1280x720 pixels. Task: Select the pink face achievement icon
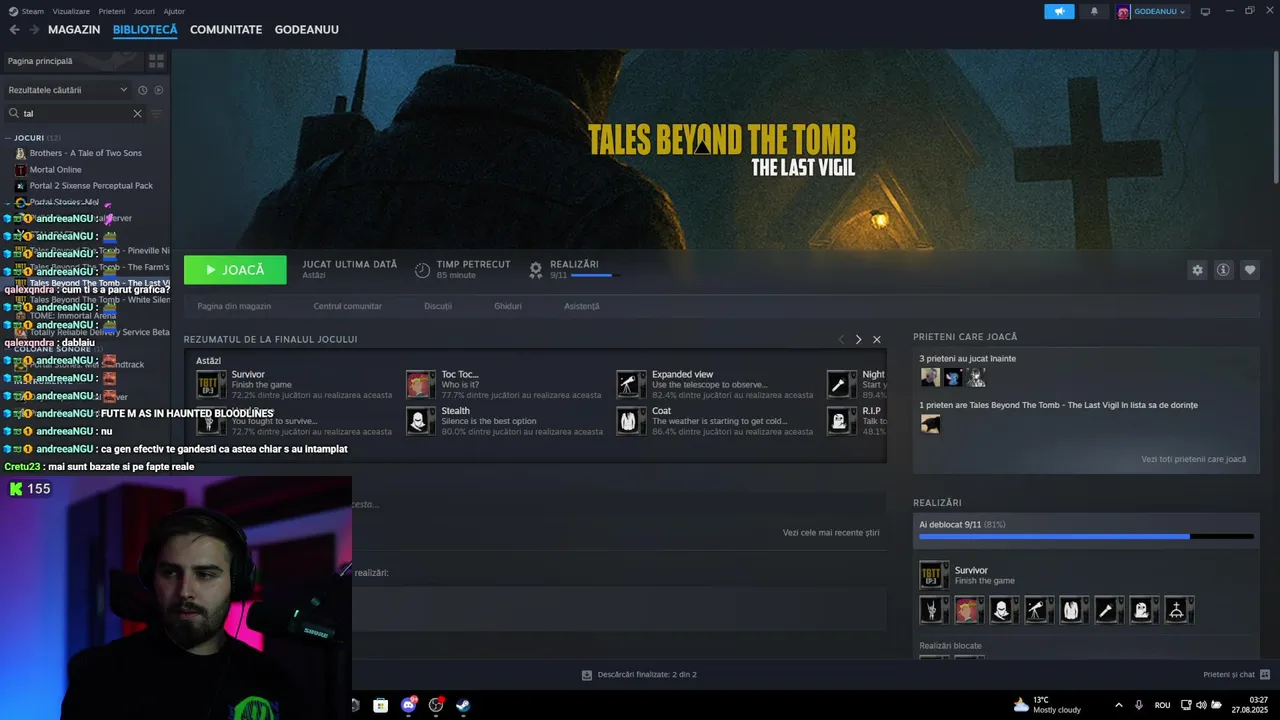pos(968,609)
